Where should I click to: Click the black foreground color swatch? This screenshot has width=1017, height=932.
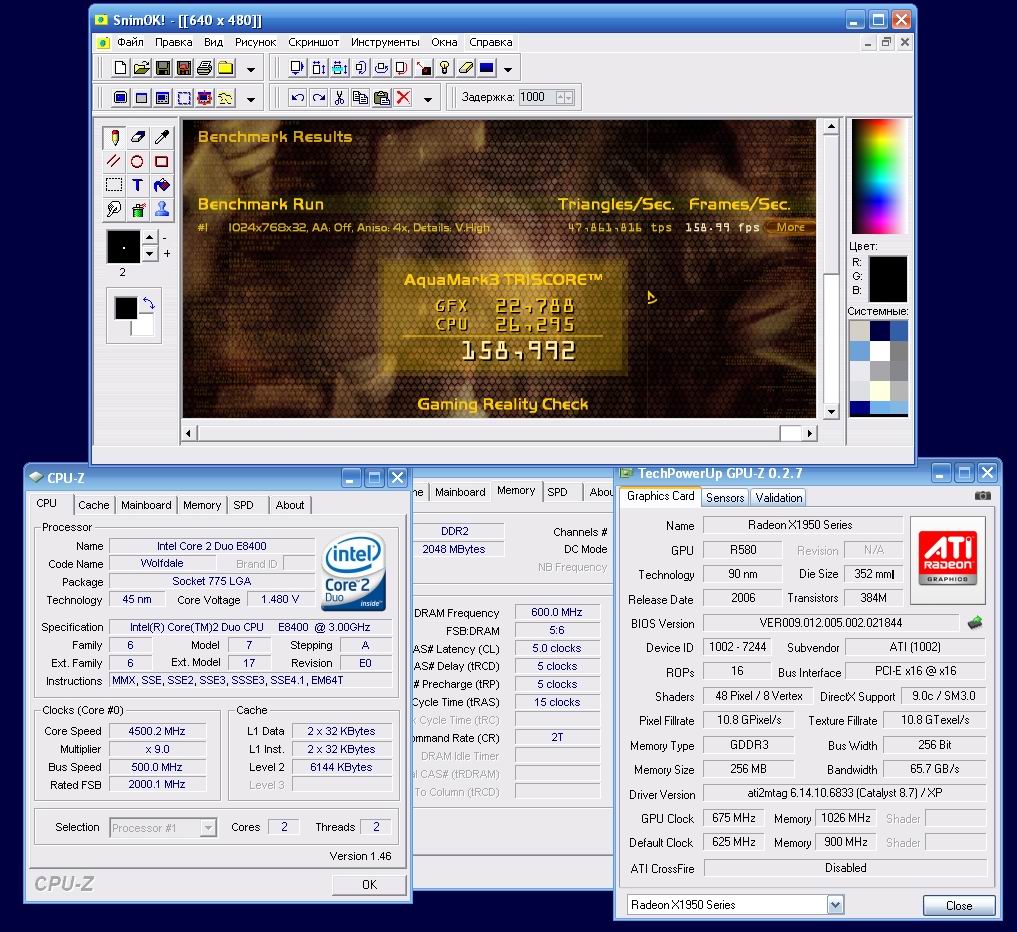[x=125, y=308]
